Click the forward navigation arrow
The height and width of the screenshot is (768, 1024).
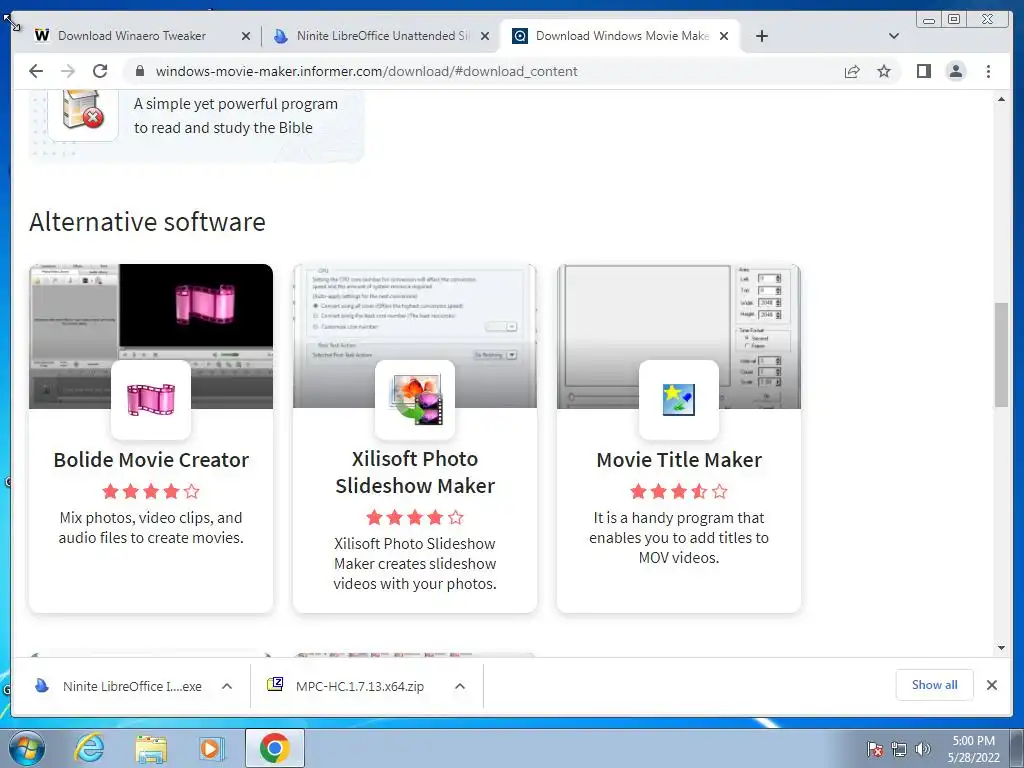point(68,71)
